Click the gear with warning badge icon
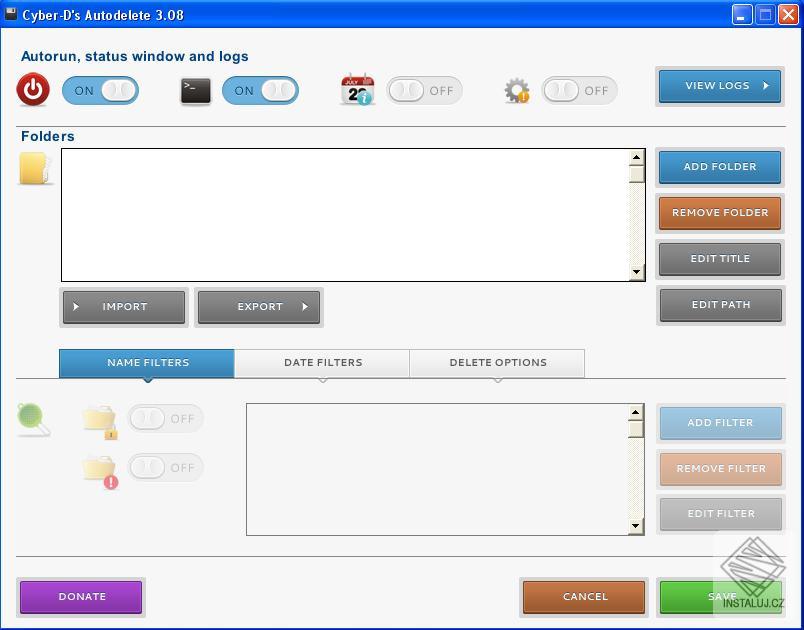The height and width of the screenshot is (630, 804). click(x=516, y=91)
